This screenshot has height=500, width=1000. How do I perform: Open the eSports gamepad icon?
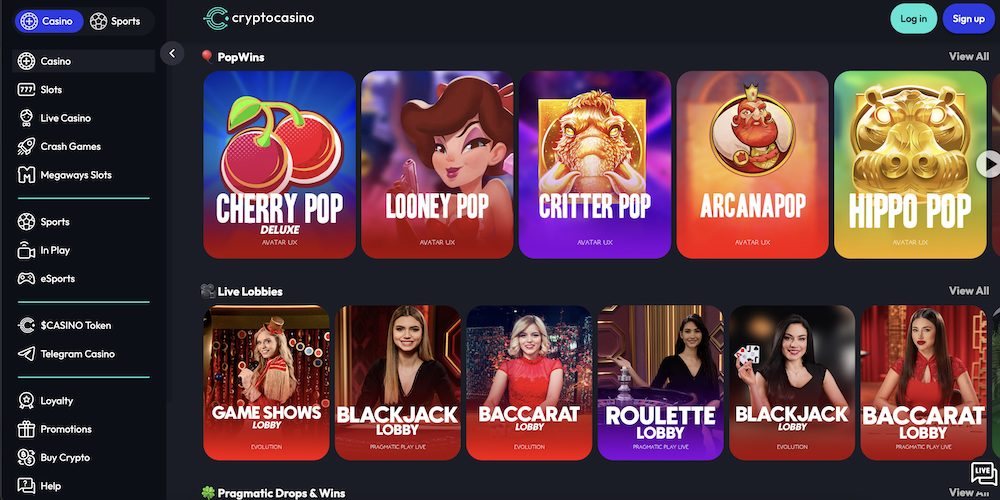click(26, 279)
